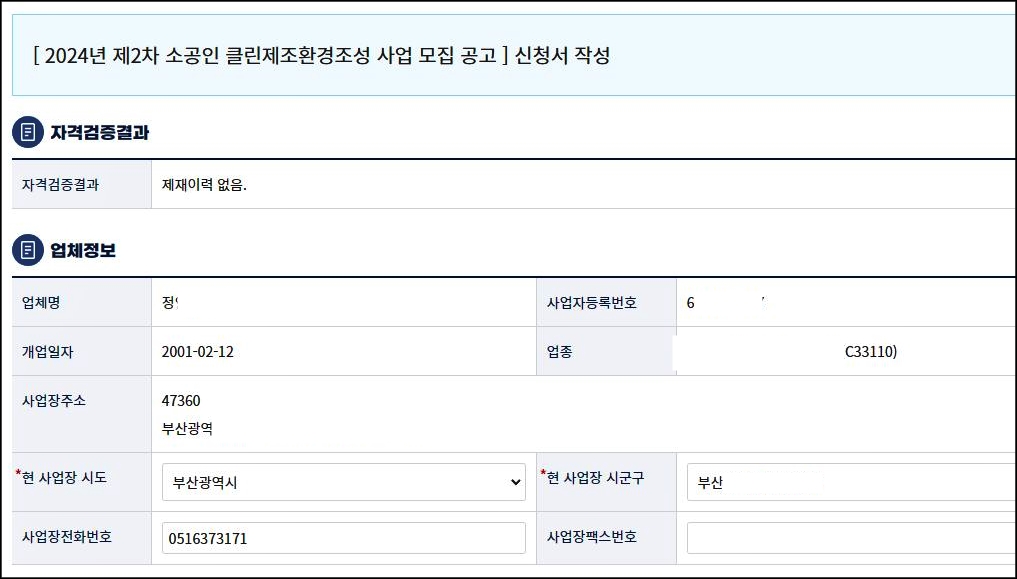Click the dropdown arrow next to 부산광역시

[515, 482]
